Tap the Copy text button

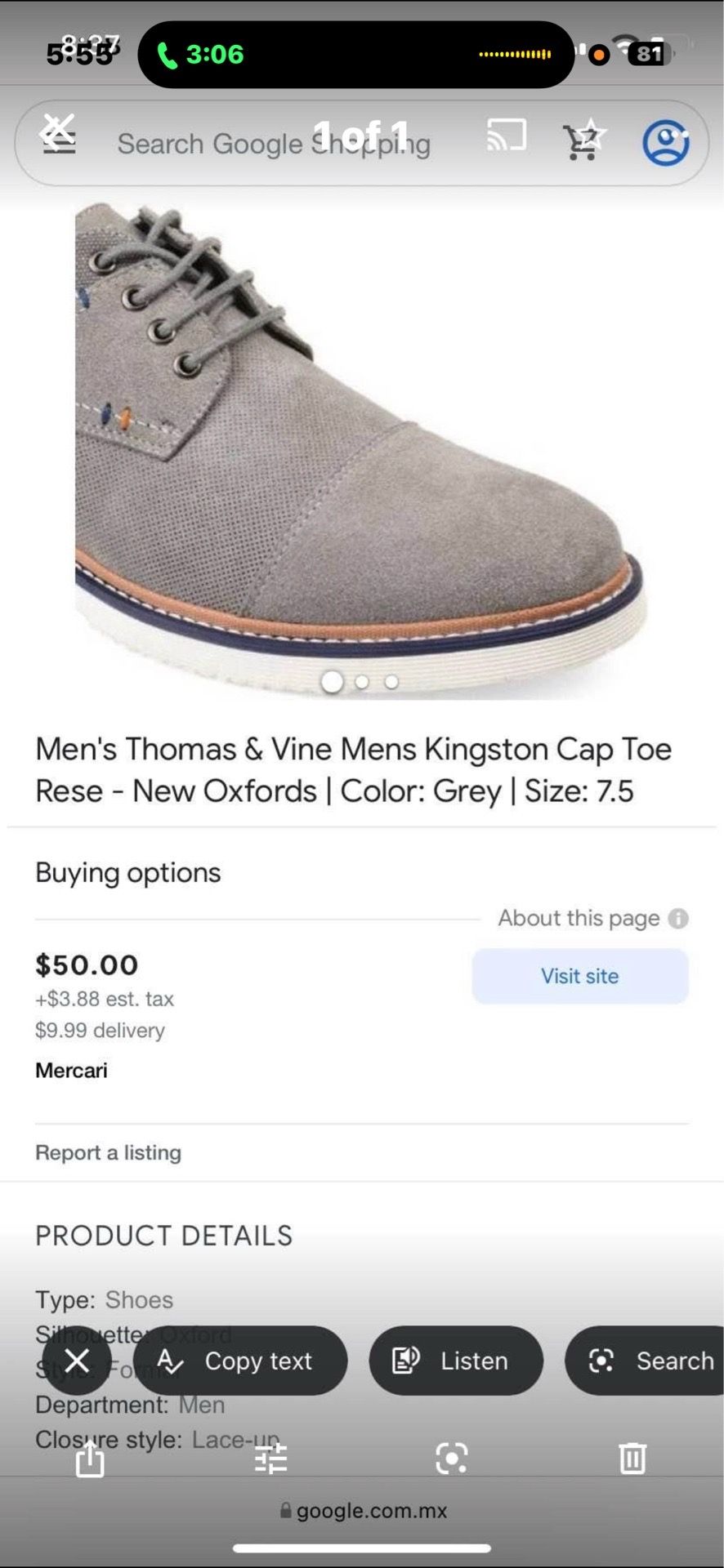click(x=240, y=1361)
